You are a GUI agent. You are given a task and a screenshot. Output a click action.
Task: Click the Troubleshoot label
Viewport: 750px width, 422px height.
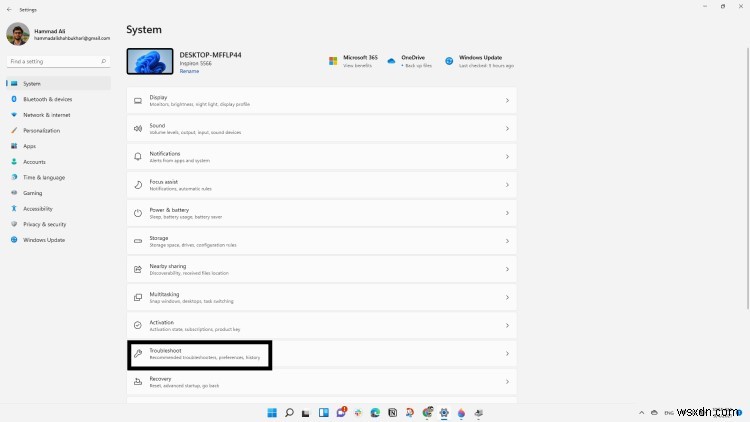click(165, 351)
